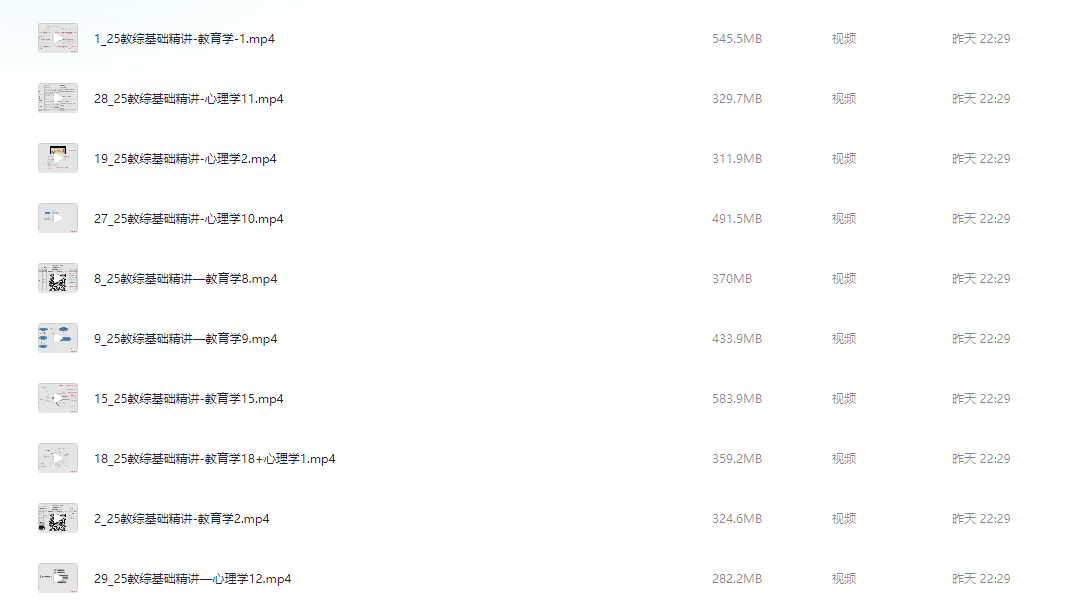This screenshot has width=1066, height=606.
Task: Click thumbnail of 29_25教综基础精讲—心理学12.mp4
Action: click(x=58, y=578)
